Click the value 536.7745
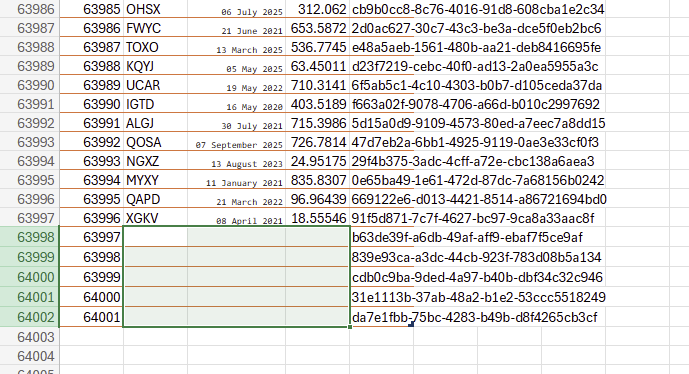 (318, 47)
